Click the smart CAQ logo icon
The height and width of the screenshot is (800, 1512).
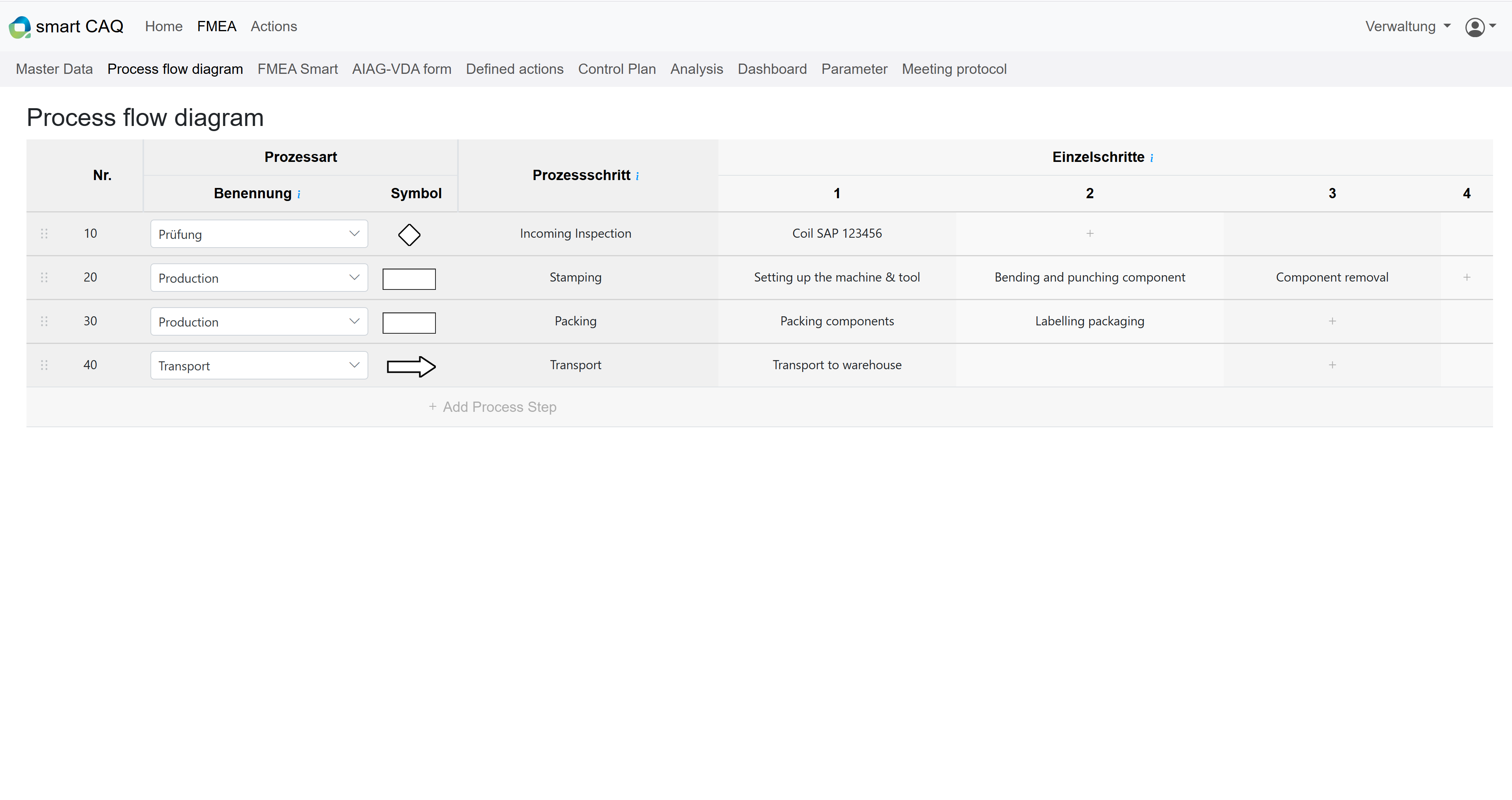20,27
